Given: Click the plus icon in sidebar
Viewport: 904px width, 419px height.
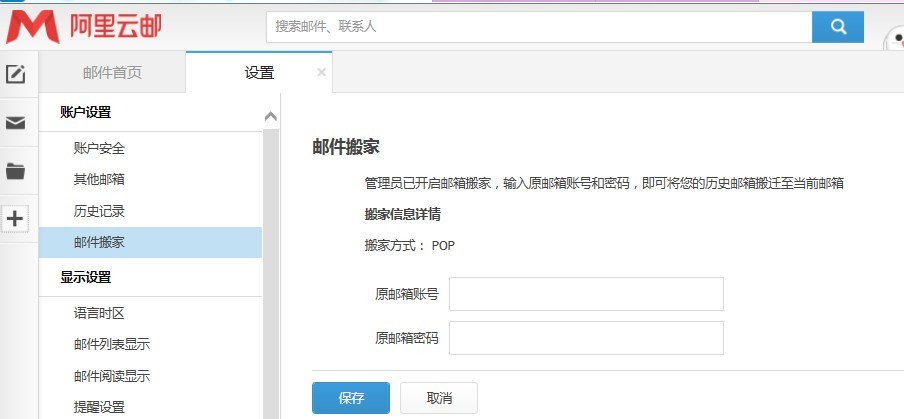Looking at the screenshot, I should (15, 219).
